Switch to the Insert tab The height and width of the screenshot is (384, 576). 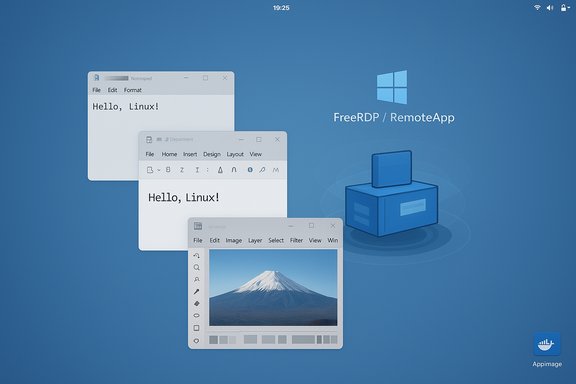(x=190, y=154)
